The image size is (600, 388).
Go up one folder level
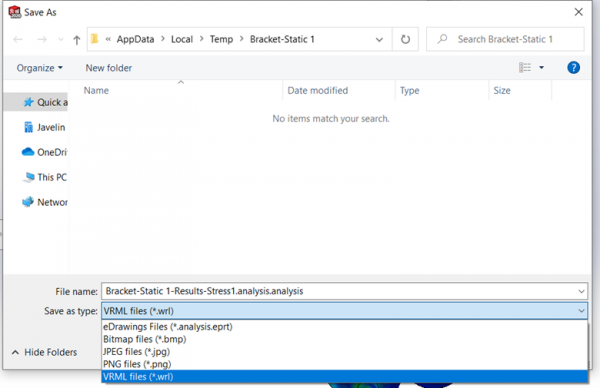77,40
